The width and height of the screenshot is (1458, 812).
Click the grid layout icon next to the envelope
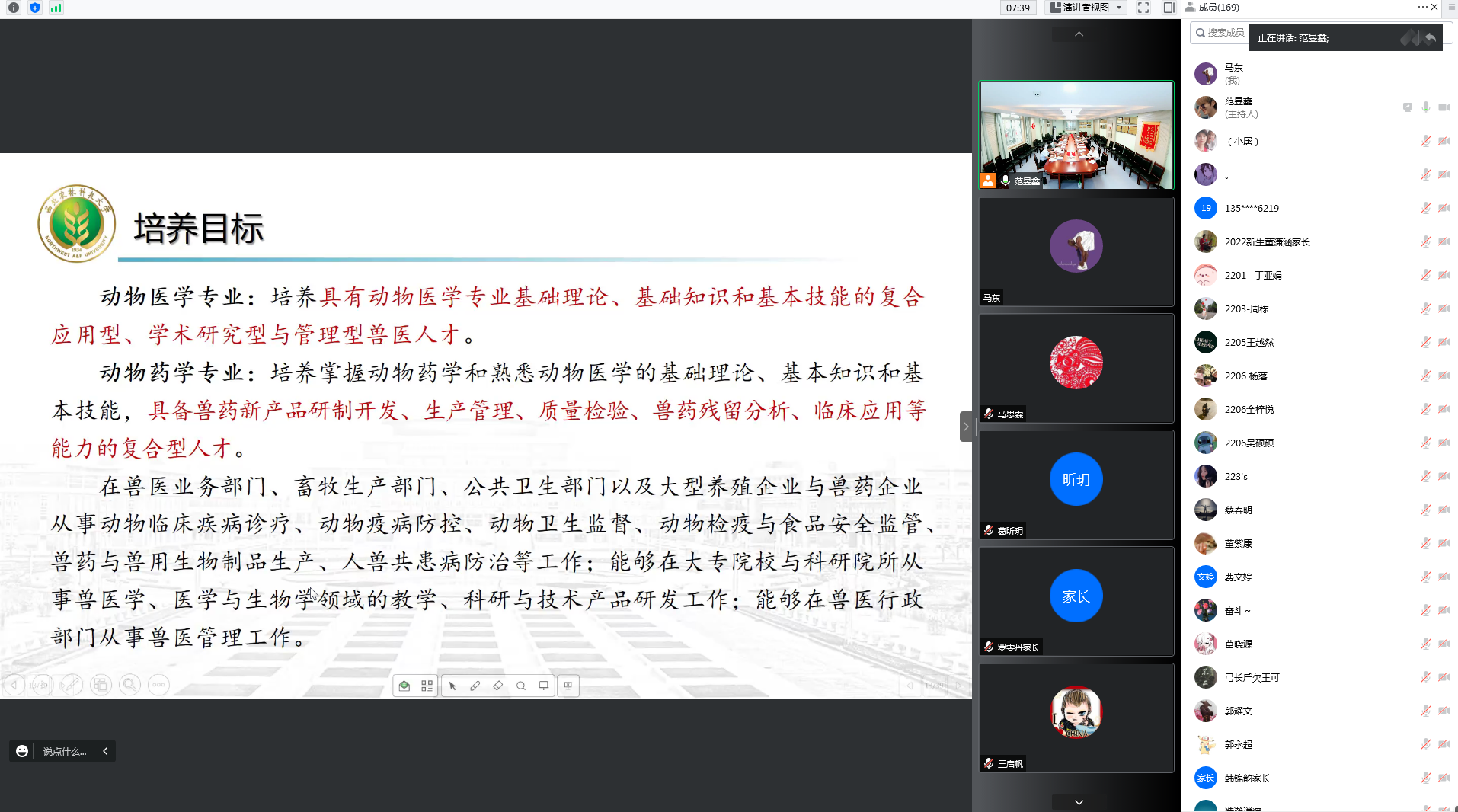point(427,686)
